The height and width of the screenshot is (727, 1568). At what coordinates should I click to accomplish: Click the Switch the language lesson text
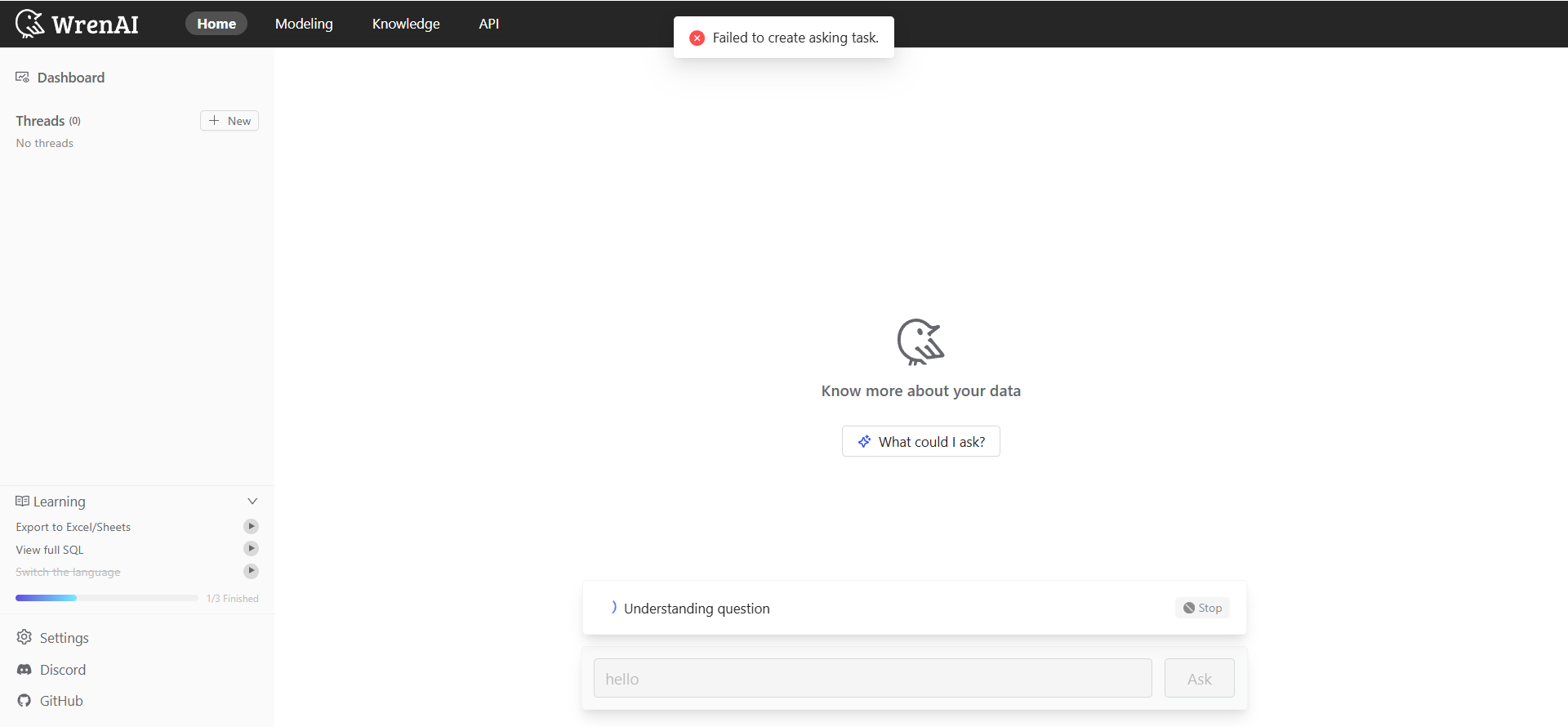(68, 572)
